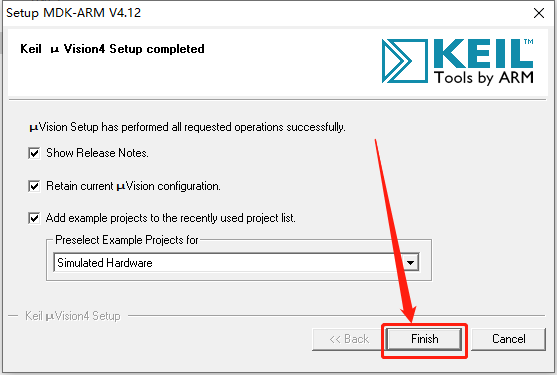Click the Tools by ARM tagline
This screenshot has width=557, height=375.
484,77
